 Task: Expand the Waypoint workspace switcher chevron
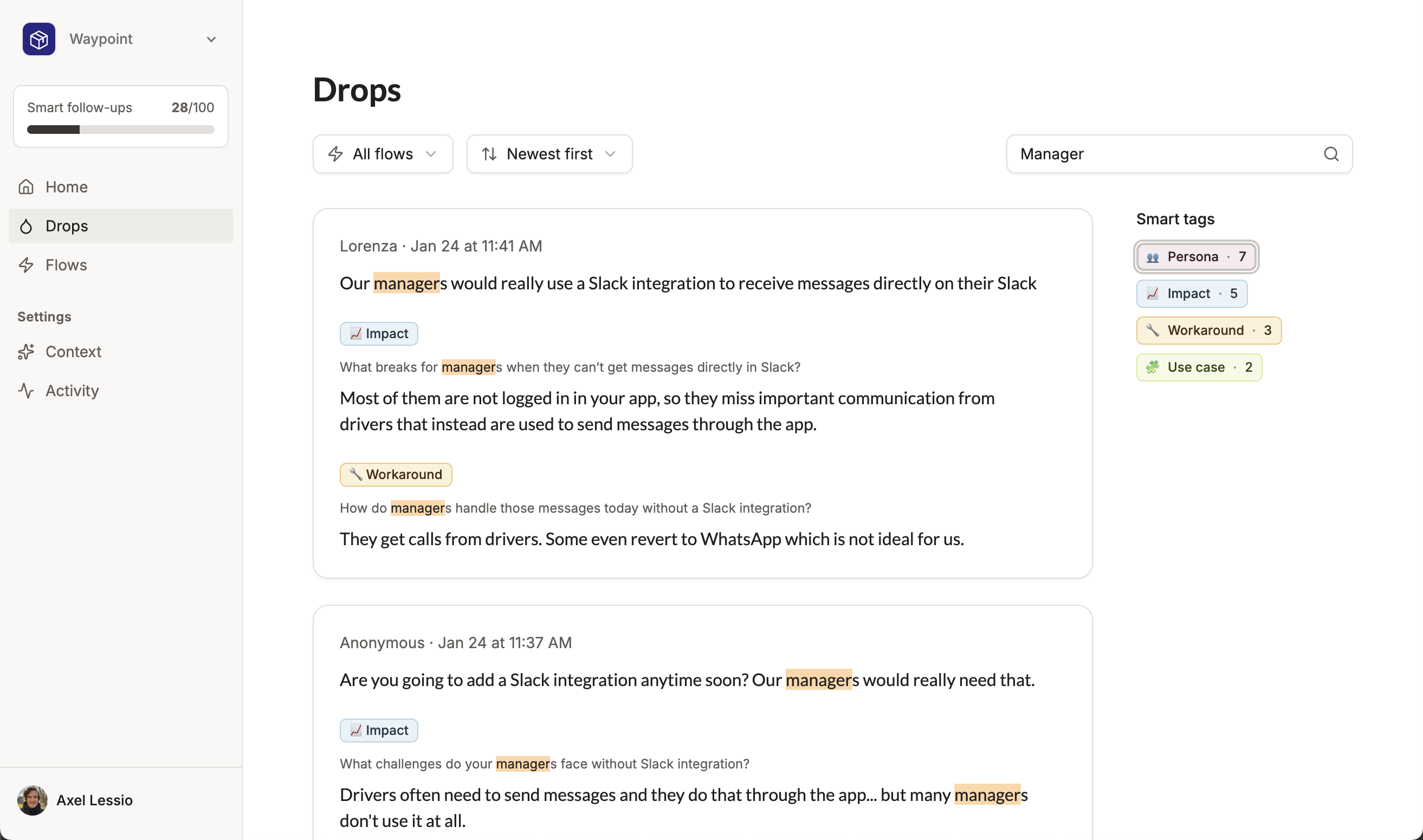click(211, 40)
